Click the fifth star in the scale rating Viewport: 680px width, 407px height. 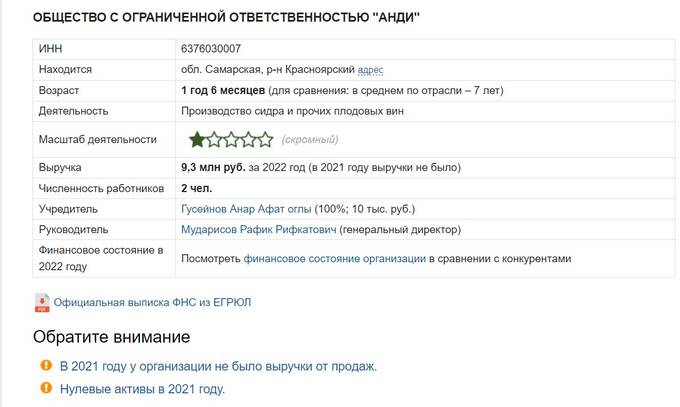pos(265,139)
